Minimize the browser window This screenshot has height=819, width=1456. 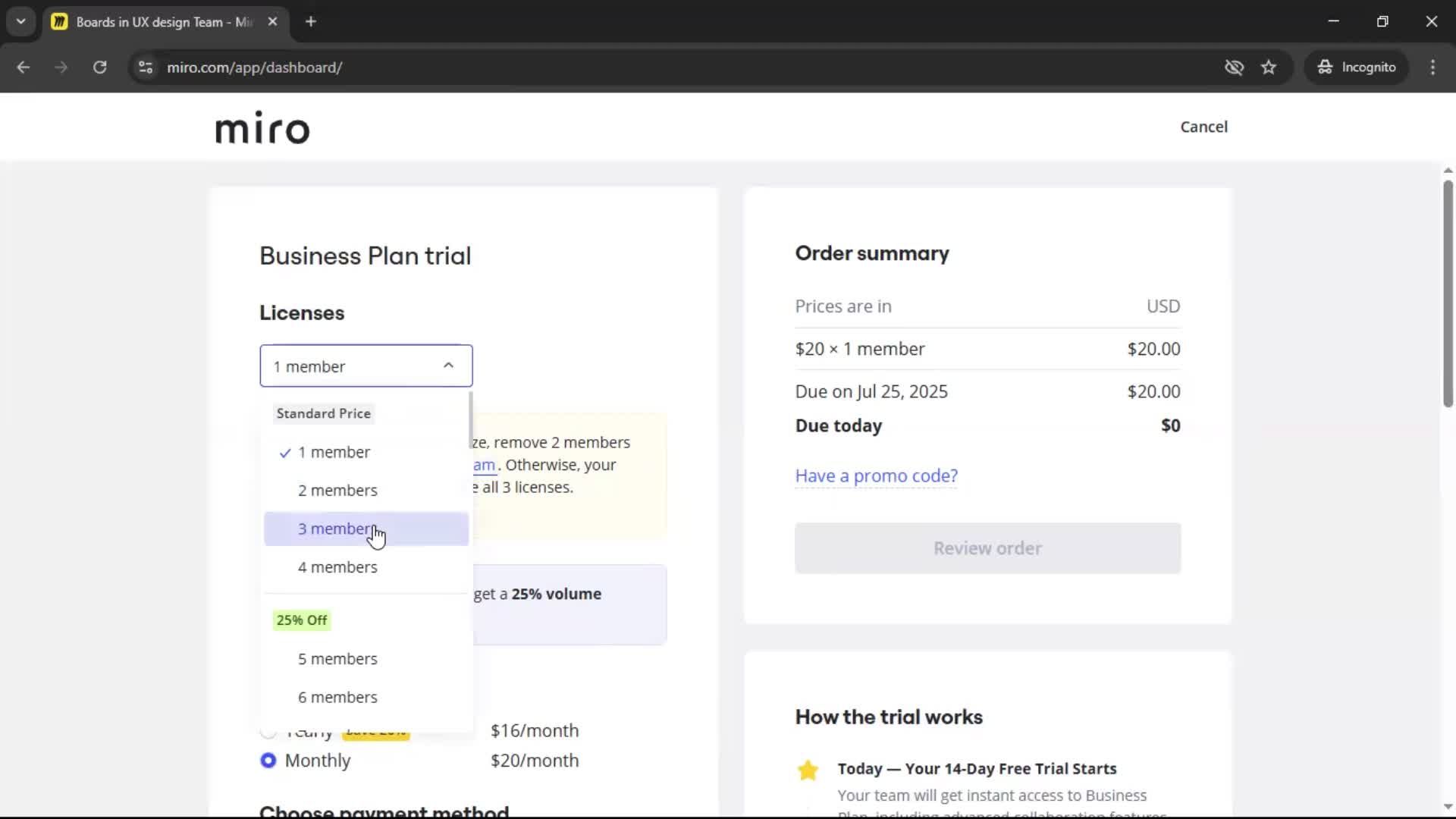click(1333, 22)
